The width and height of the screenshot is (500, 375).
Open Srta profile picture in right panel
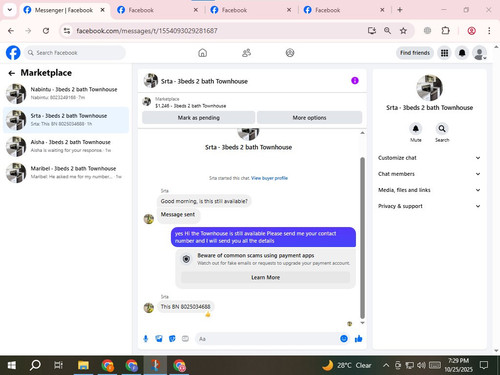pos(429,88)
